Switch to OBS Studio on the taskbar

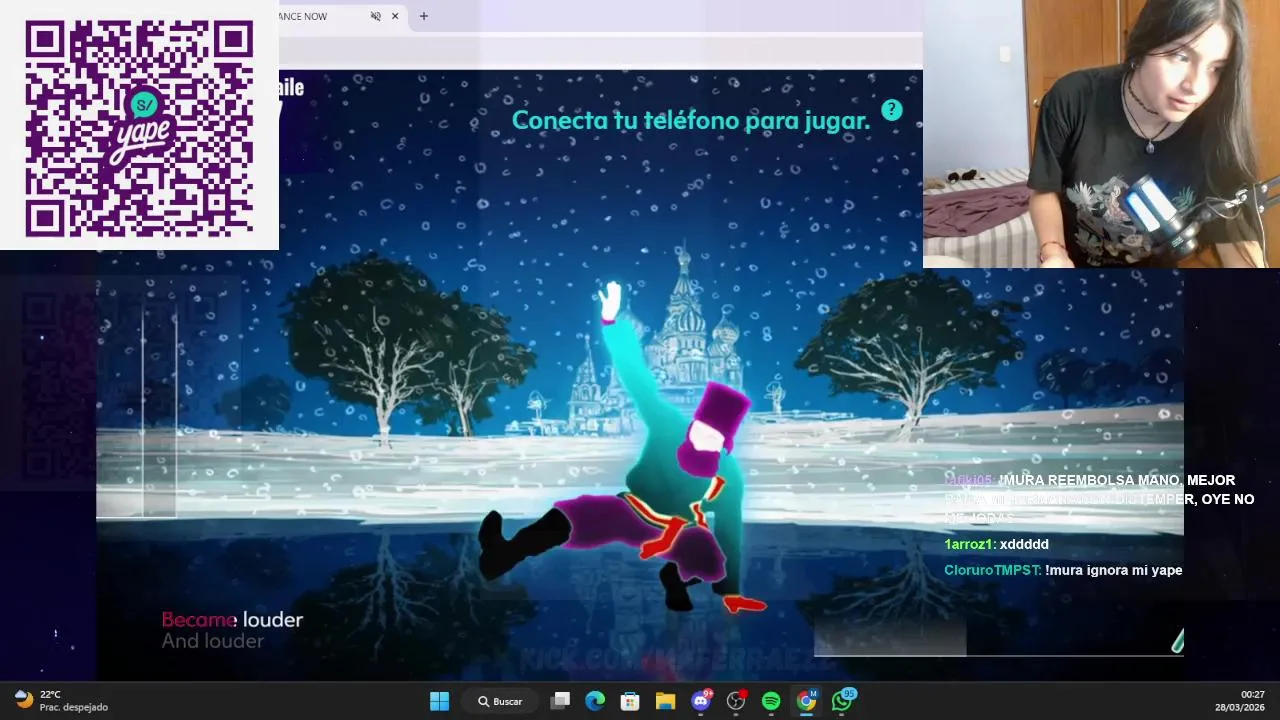(736, 701)
